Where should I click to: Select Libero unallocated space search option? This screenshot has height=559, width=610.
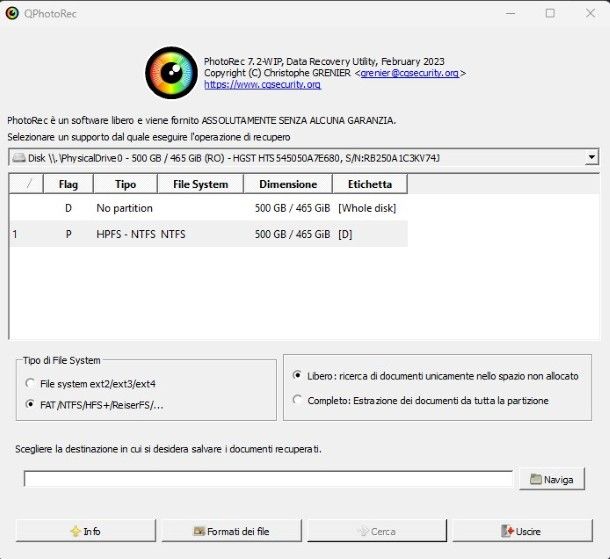297,376
